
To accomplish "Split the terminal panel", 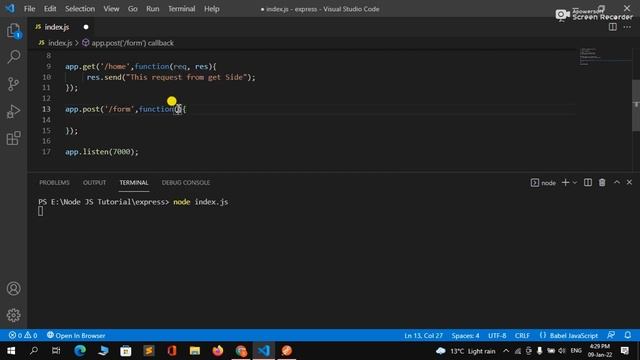I will [588, 182].
